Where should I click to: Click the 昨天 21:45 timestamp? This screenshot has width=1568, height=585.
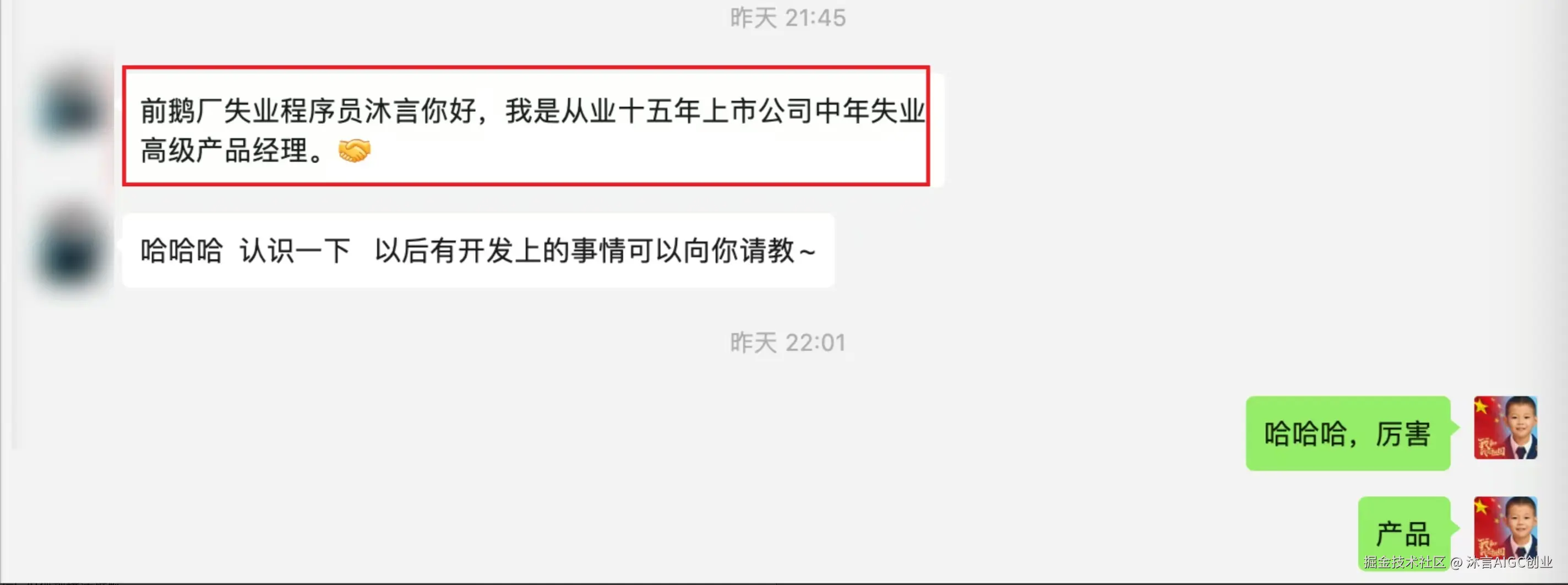788,18
